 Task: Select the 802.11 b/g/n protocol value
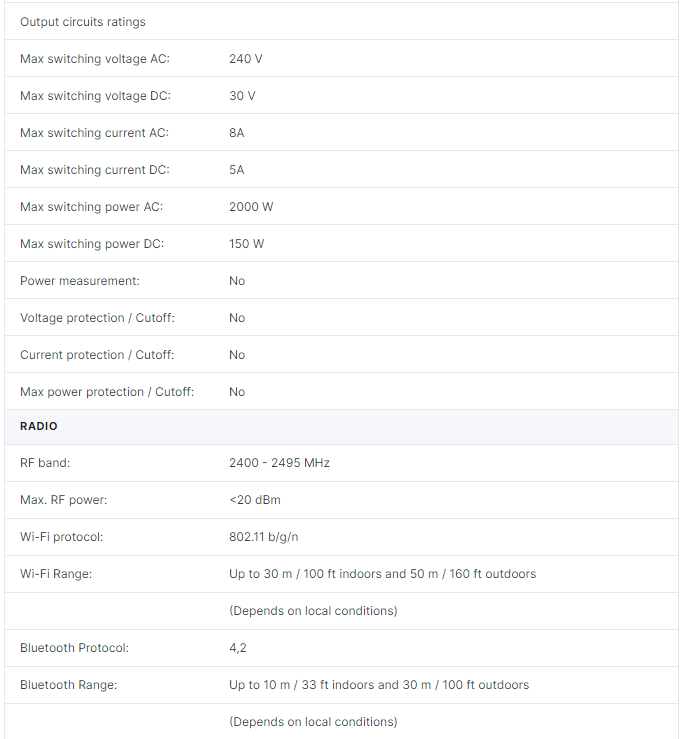(264, 537)
